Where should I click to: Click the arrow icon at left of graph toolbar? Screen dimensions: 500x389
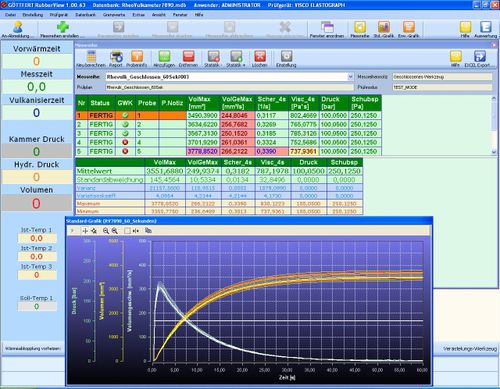coord(72,231)
